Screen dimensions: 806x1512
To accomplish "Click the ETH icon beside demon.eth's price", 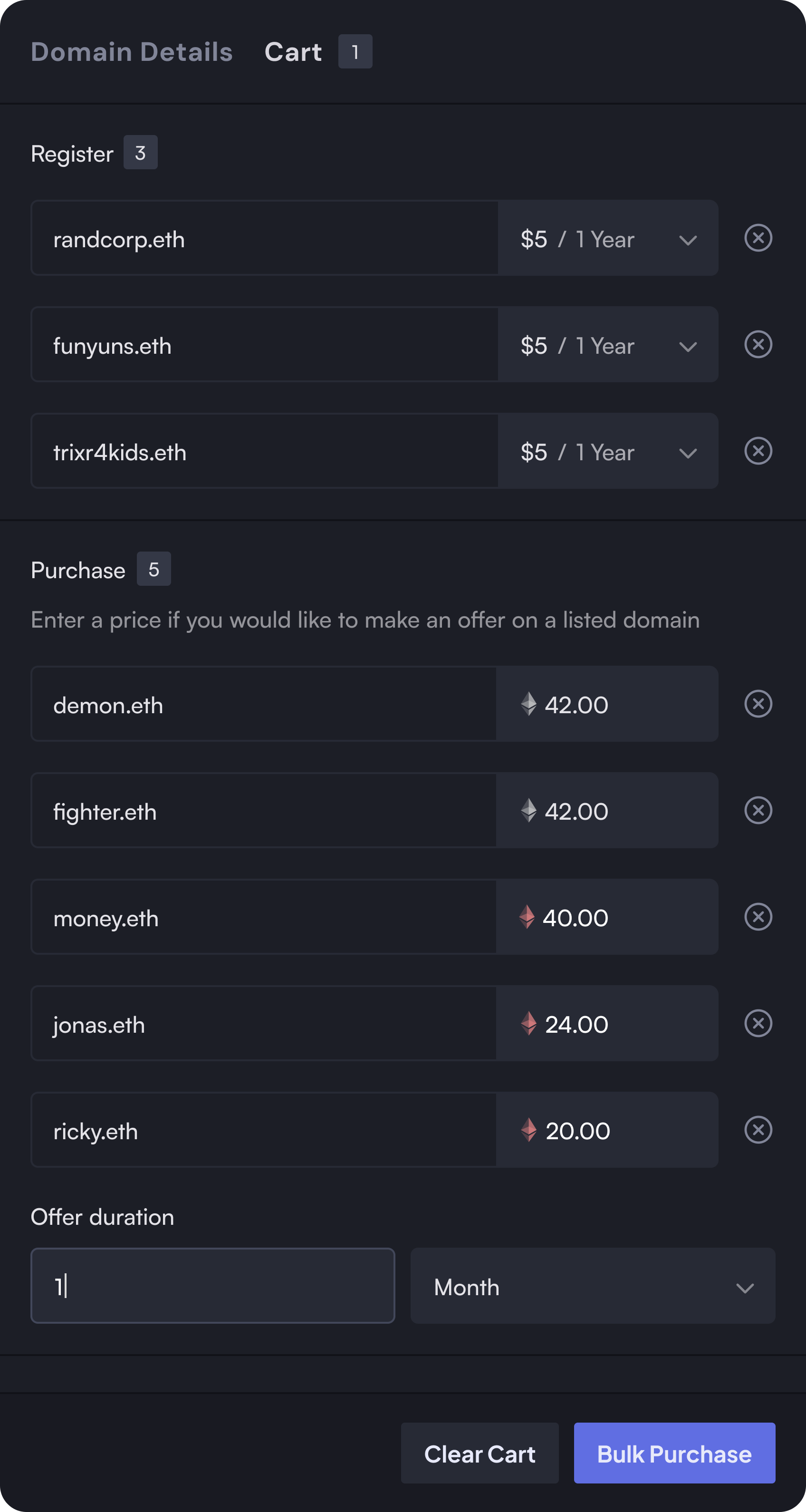I will (x=528, y=704).
